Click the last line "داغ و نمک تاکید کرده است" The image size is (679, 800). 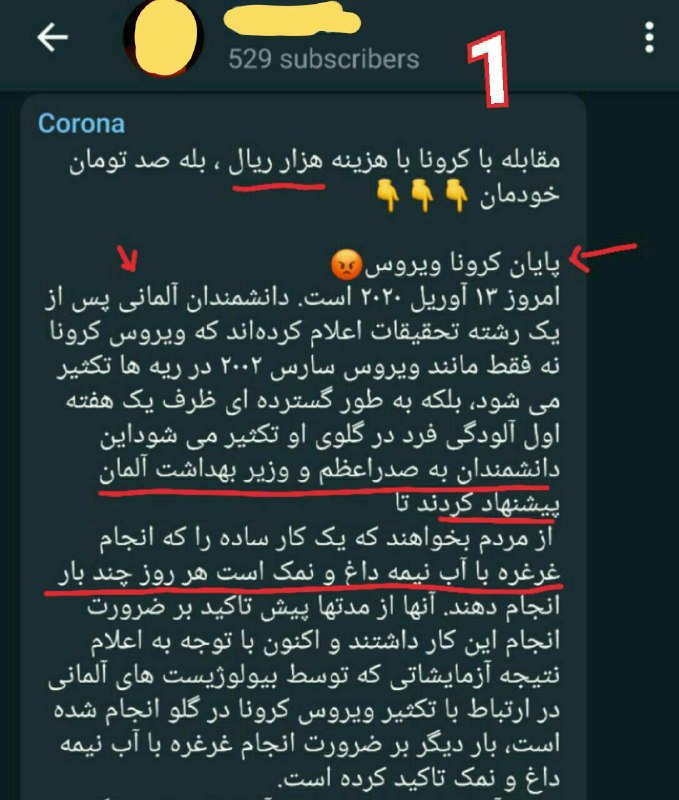coord(421,779)
